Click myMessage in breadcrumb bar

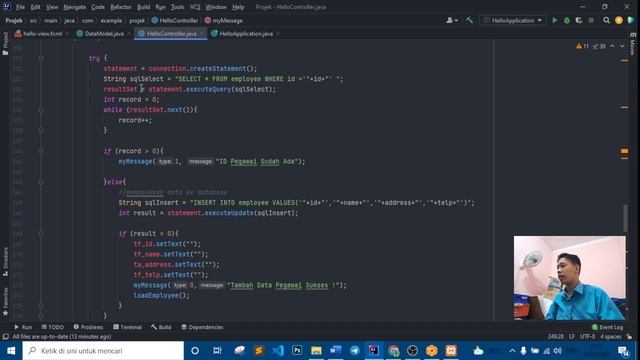(223, 20)
